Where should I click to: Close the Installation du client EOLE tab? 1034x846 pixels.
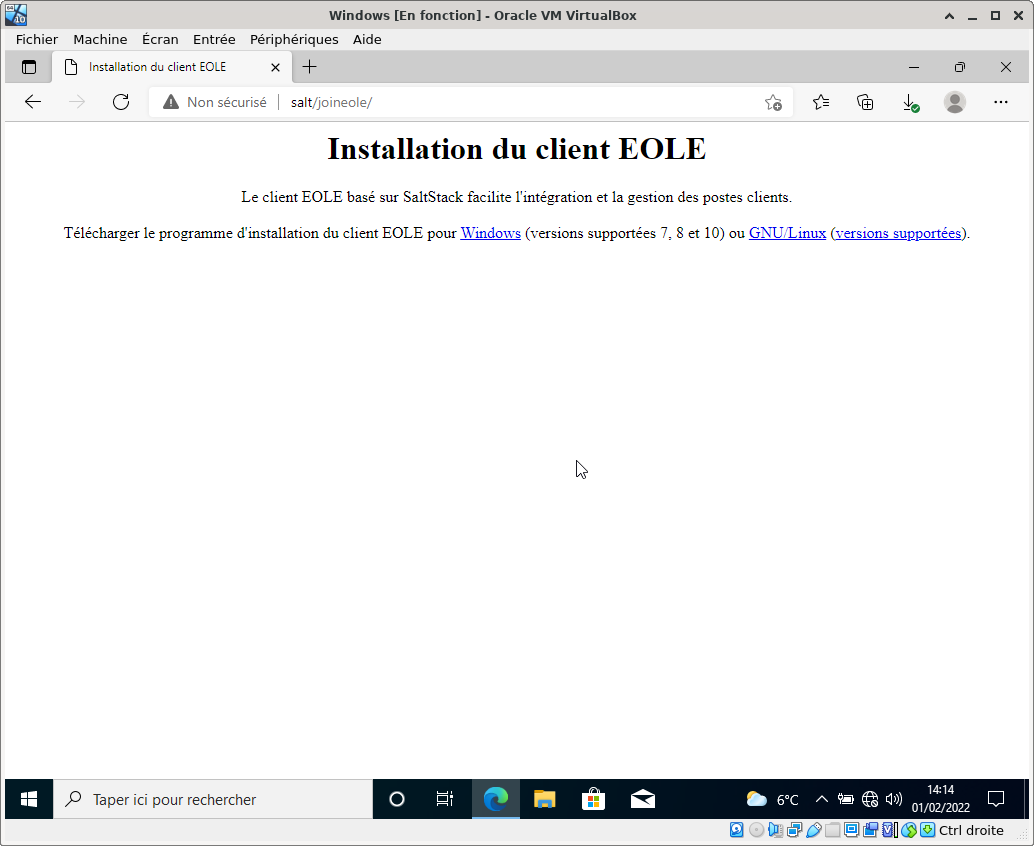point(276,67)
